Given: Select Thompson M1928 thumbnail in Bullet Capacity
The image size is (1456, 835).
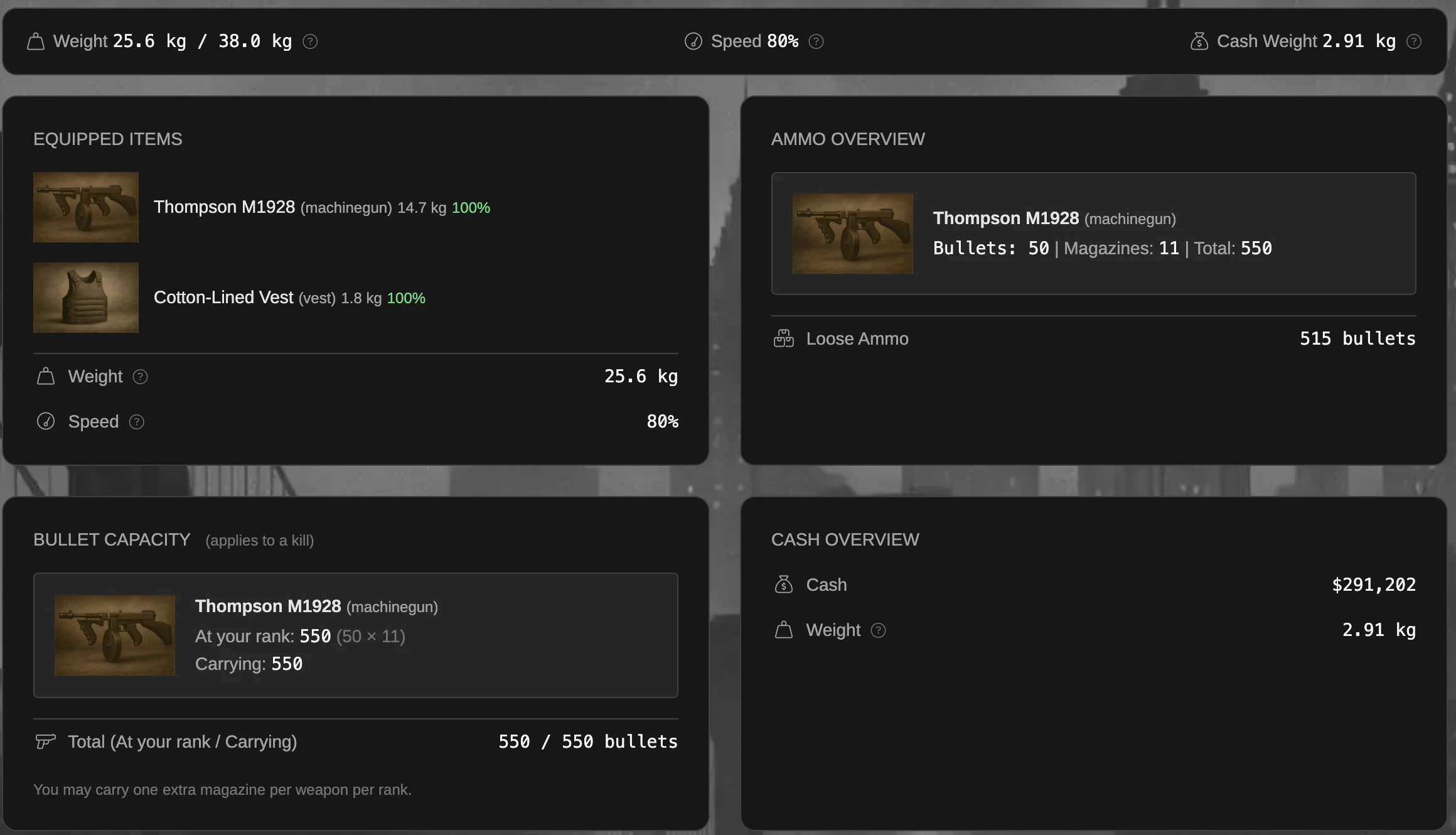Looking at the screenshot, I should click(x=115, y=635).
